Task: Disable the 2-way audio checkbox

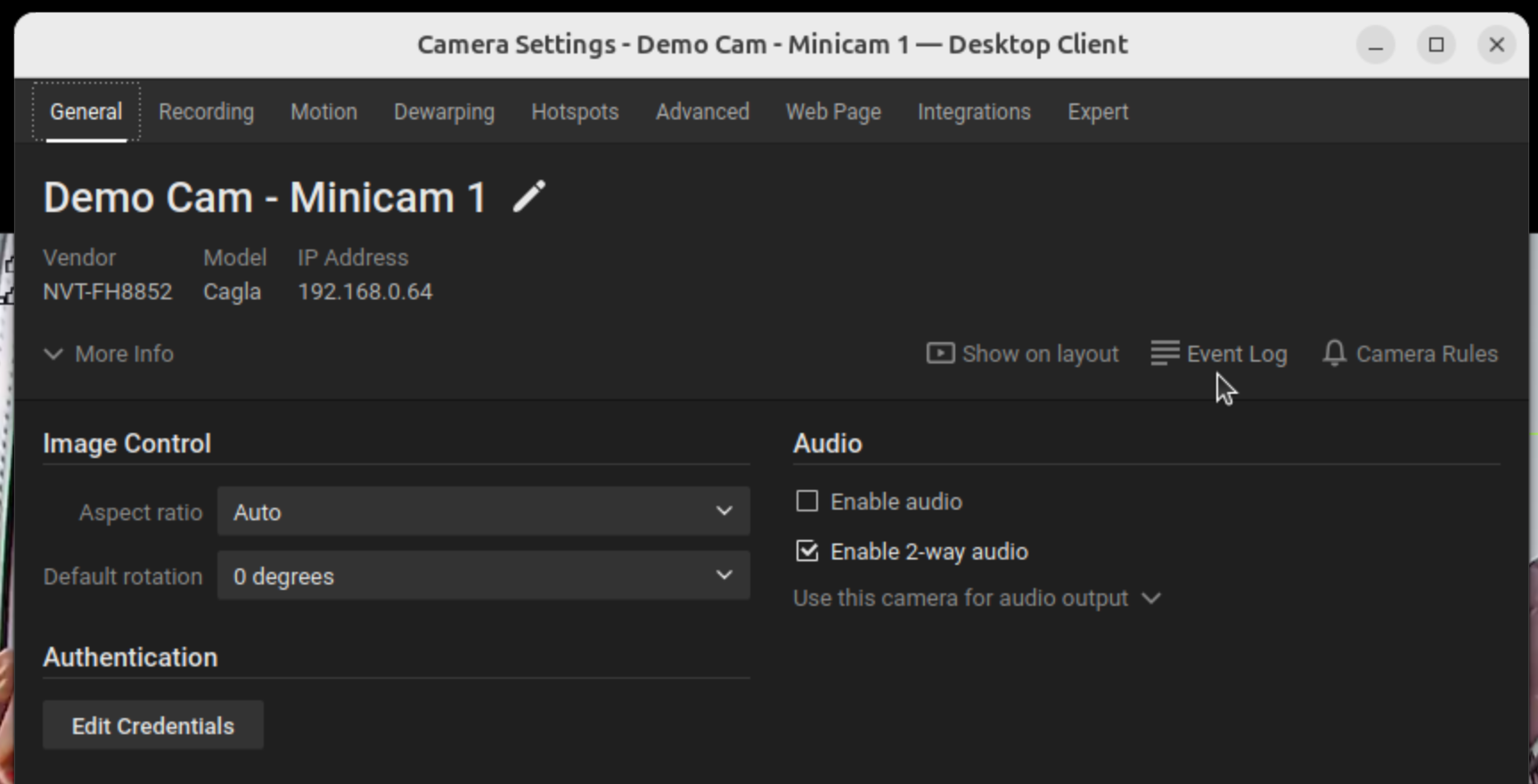Action: pyautogui.click(x=807, y=551)
